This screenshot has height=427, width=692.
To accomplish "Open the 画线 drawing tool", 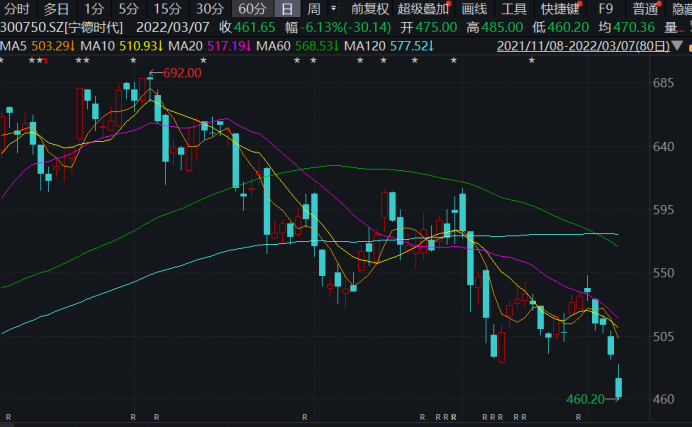I will point(474,8).
